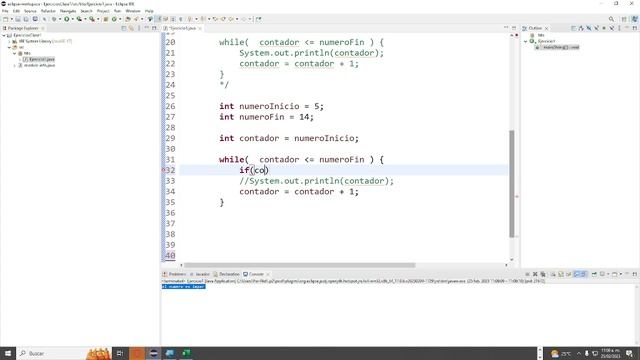Click the New file toolbar icon
640x360 pixels.
(x=6, y=19)
